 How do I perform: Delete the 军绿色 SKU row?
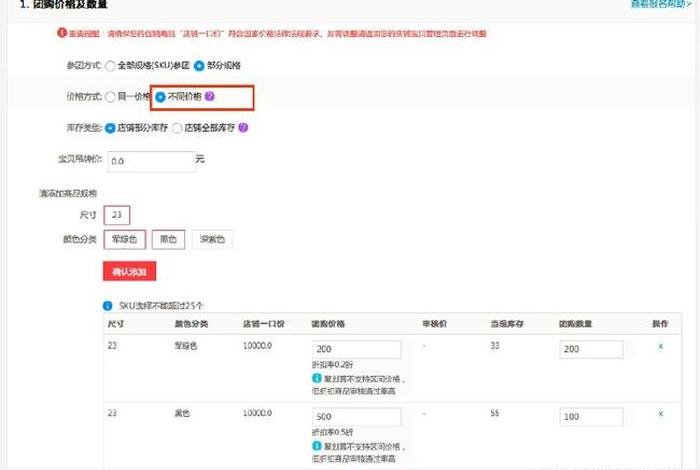click(x=661, y=346)
